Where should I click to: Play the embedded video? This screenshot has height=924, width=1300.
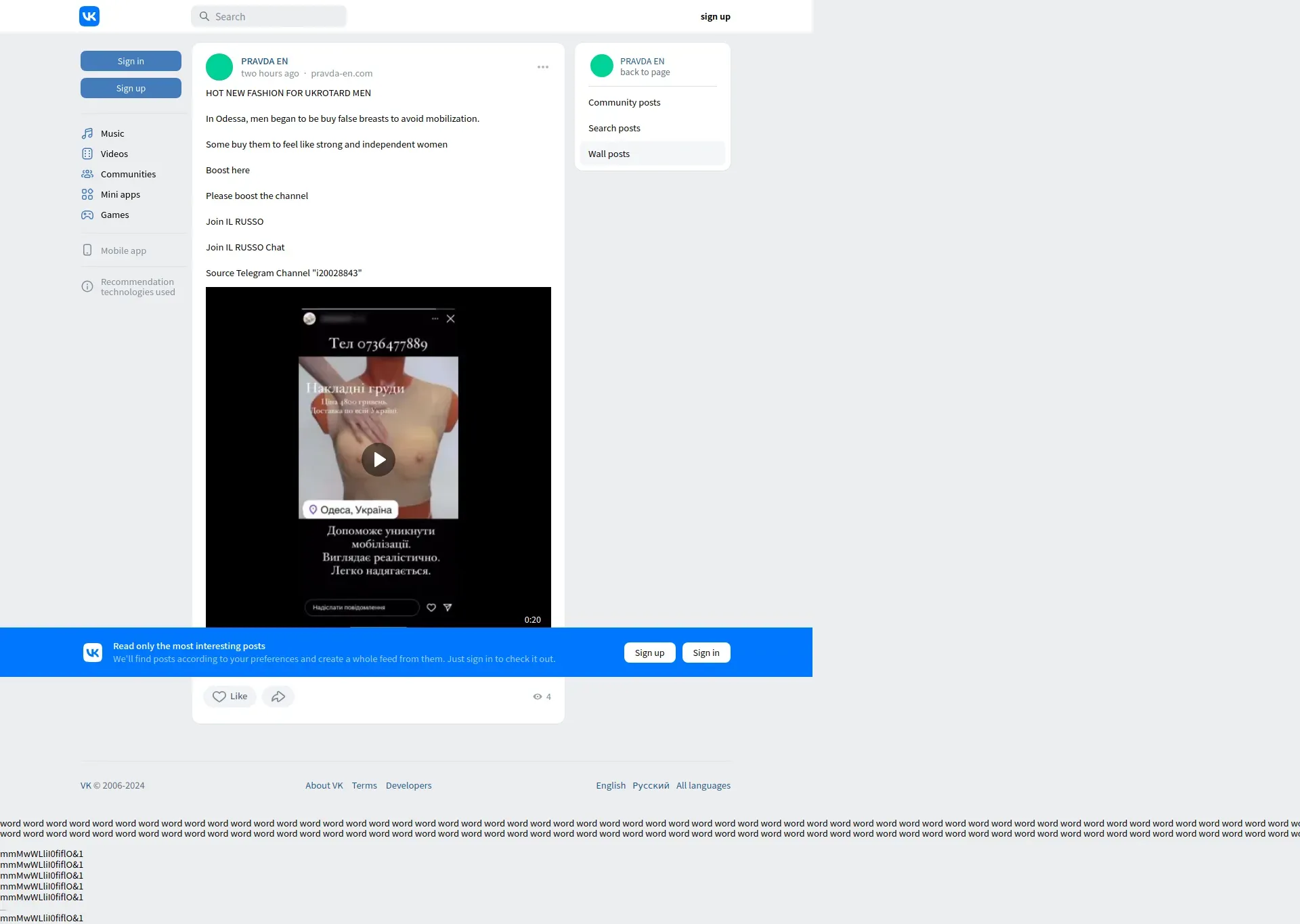click(x=378, y=460)
